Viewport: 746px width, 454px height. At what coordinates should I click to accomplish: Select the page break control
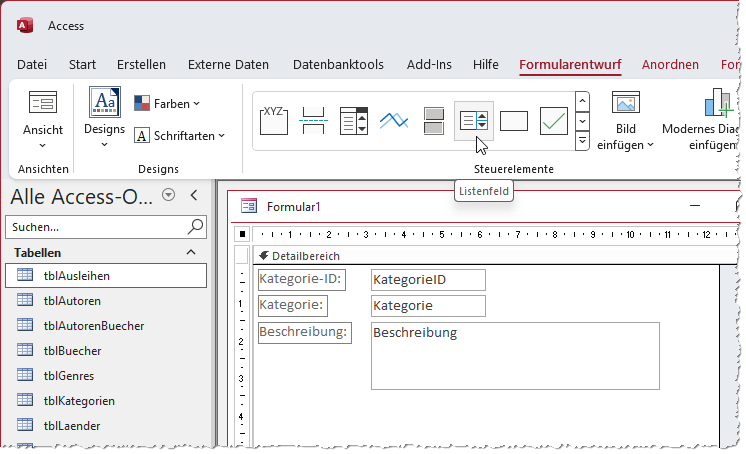point(314,121)
